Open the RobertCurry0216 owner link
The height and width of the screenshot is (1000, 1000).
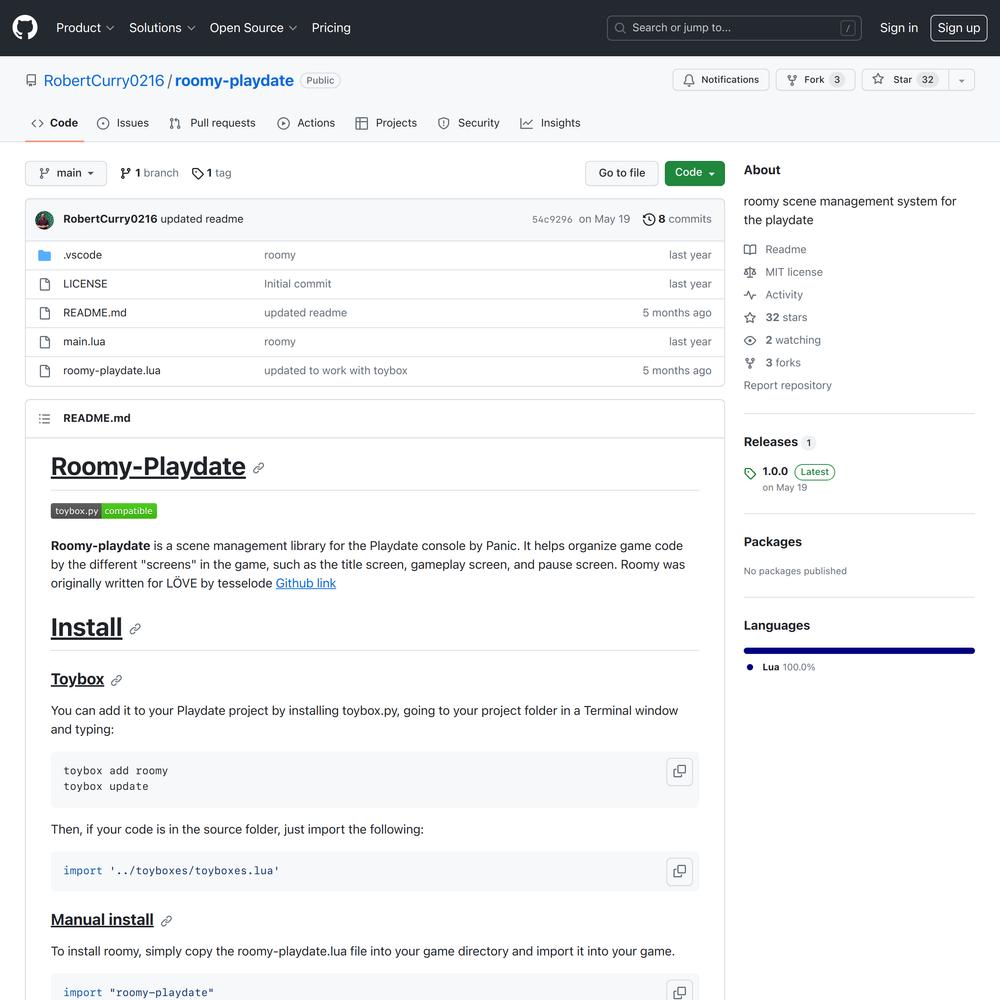tap(104, 81)
